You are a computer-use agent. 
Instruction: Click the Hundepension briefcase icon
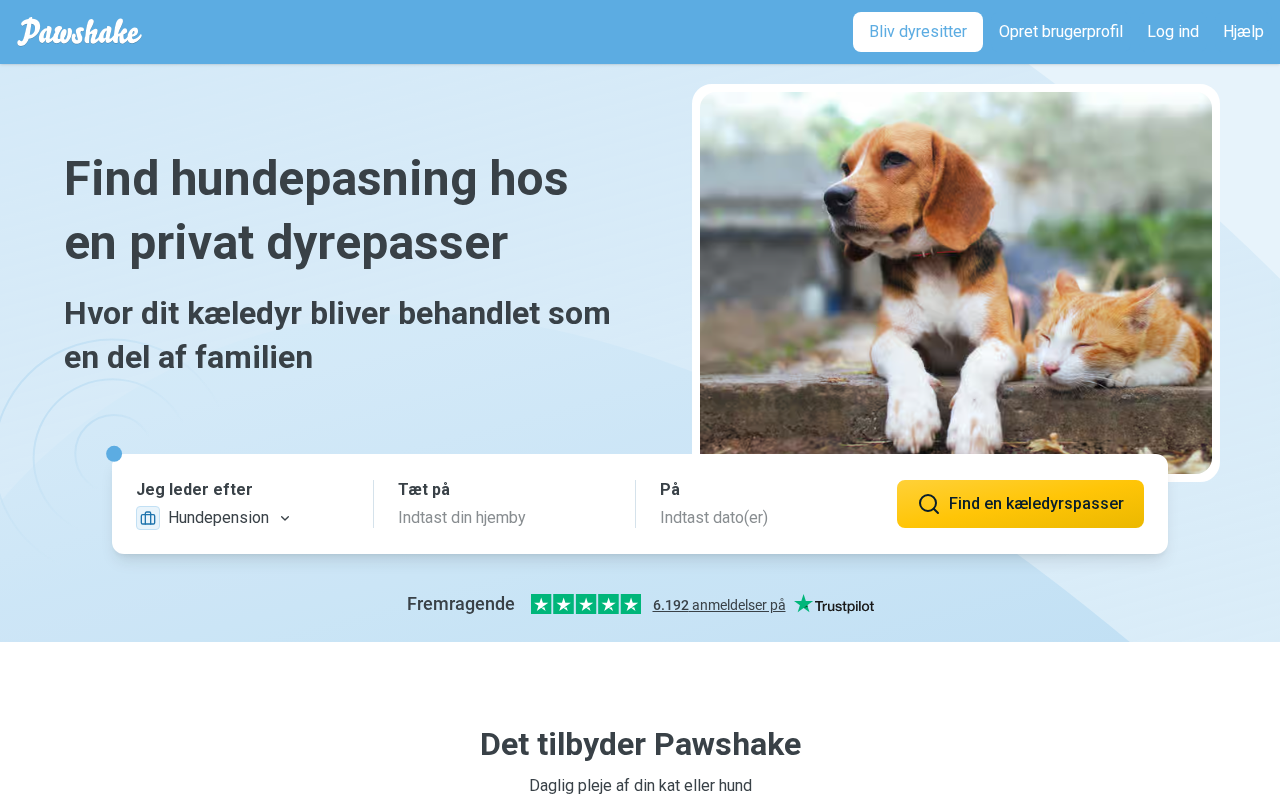tap(148, 518)
